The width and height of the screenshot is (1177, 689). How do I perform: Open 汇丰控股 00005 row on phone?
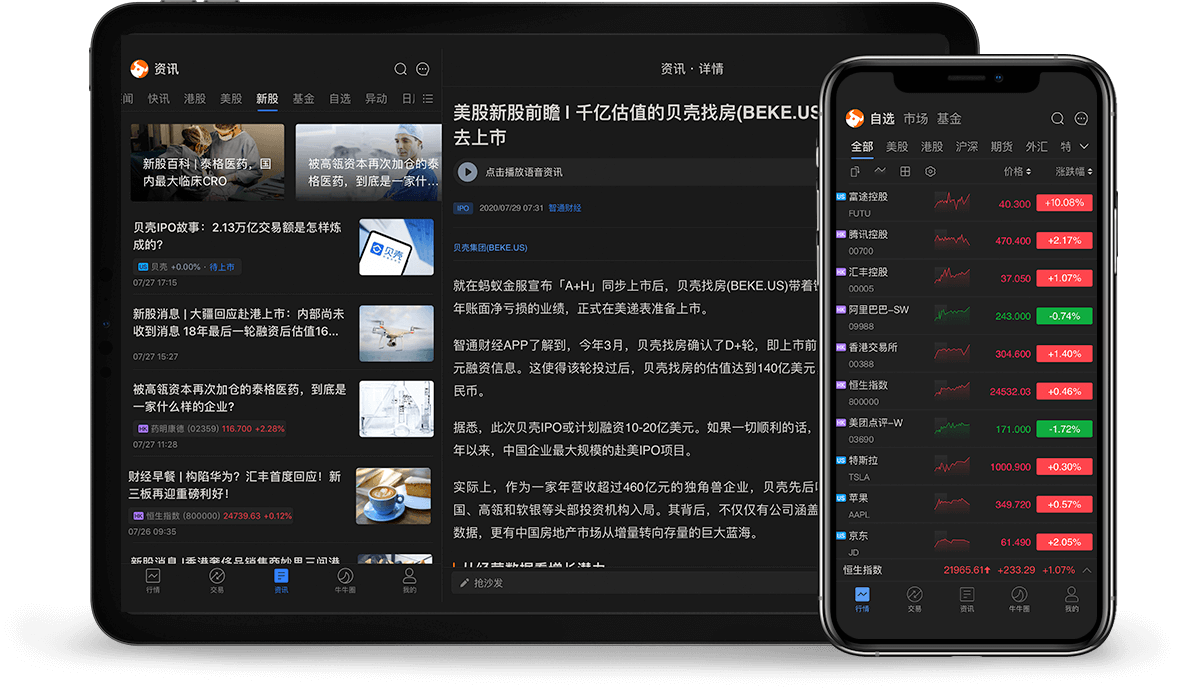965,278
